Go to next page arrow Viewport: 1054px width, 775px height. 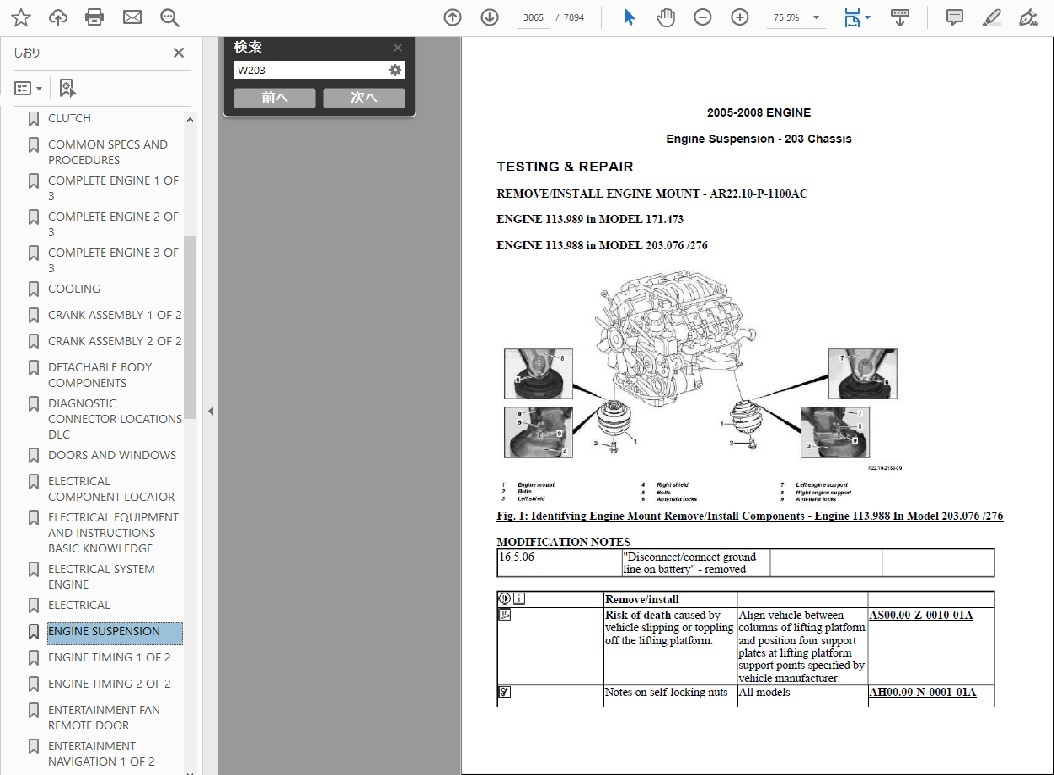[x=489, y=17]
